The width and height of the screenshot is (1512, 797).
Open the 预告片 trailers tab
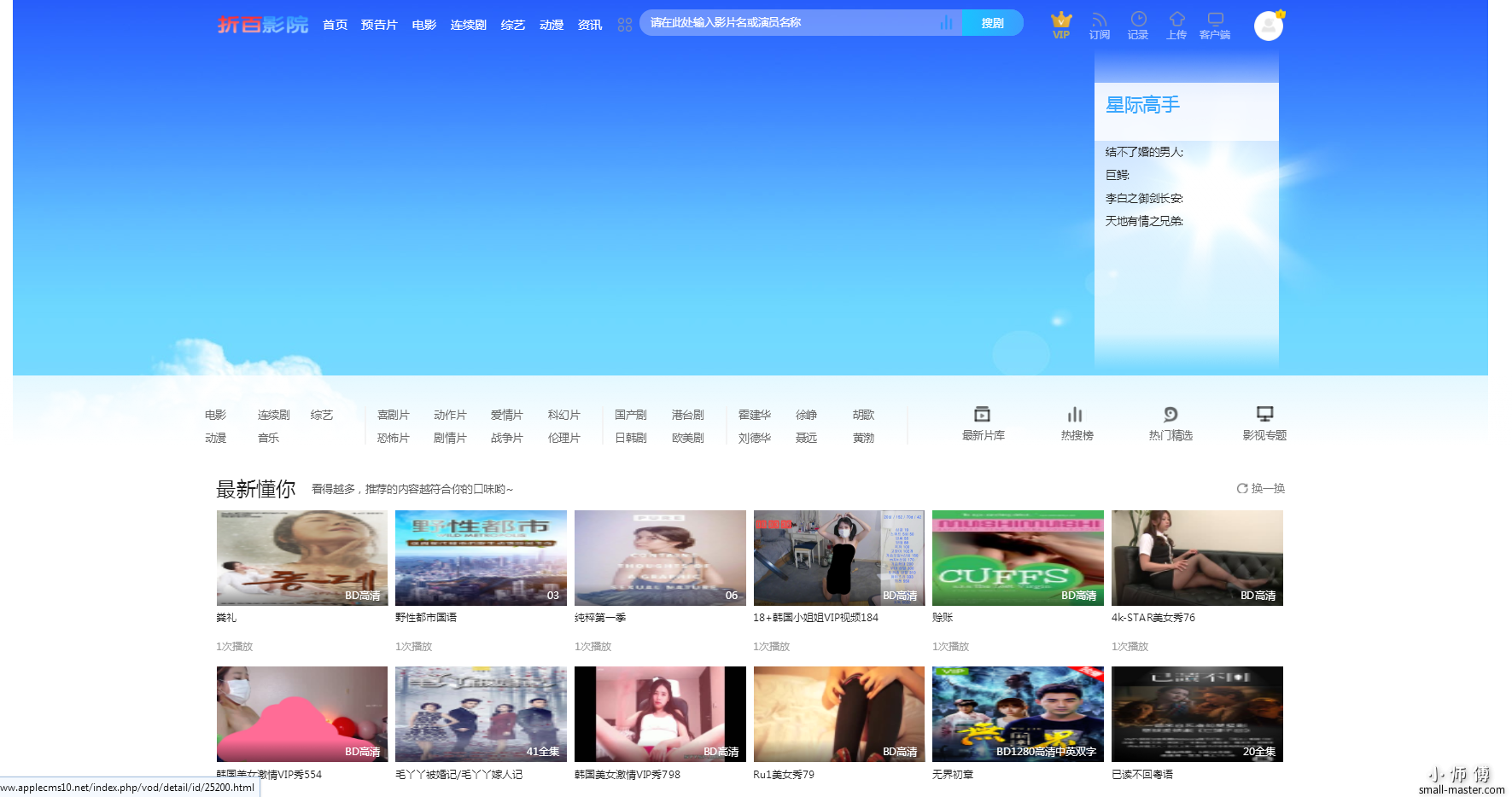tap(379, 25)
